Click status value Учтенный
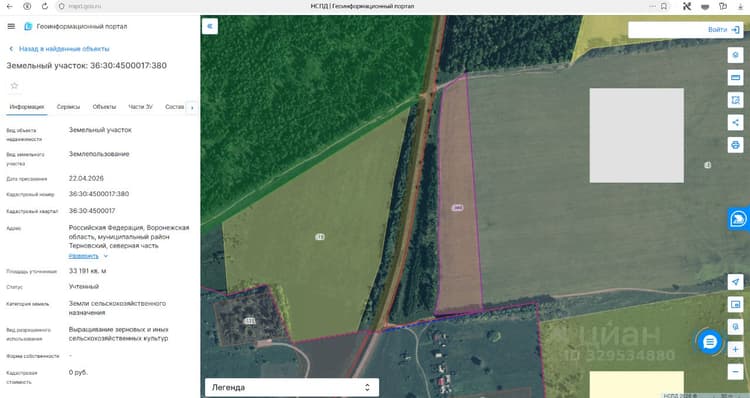The height and width of the screenshot is (398, 750). (84, 286)
